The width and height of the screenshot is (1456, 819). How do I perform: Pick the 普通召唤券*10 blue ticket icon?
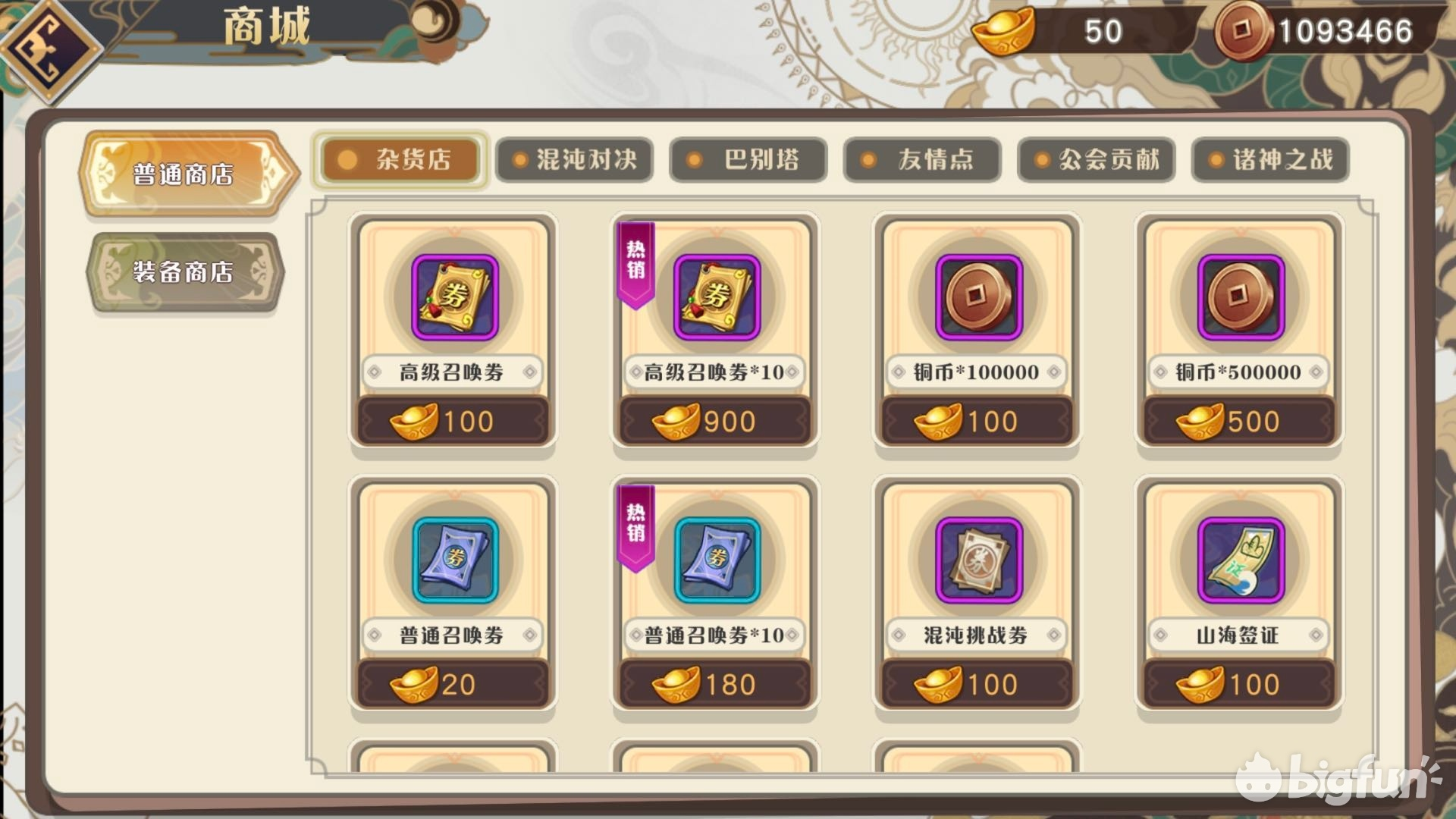click(x=717, y=560)
